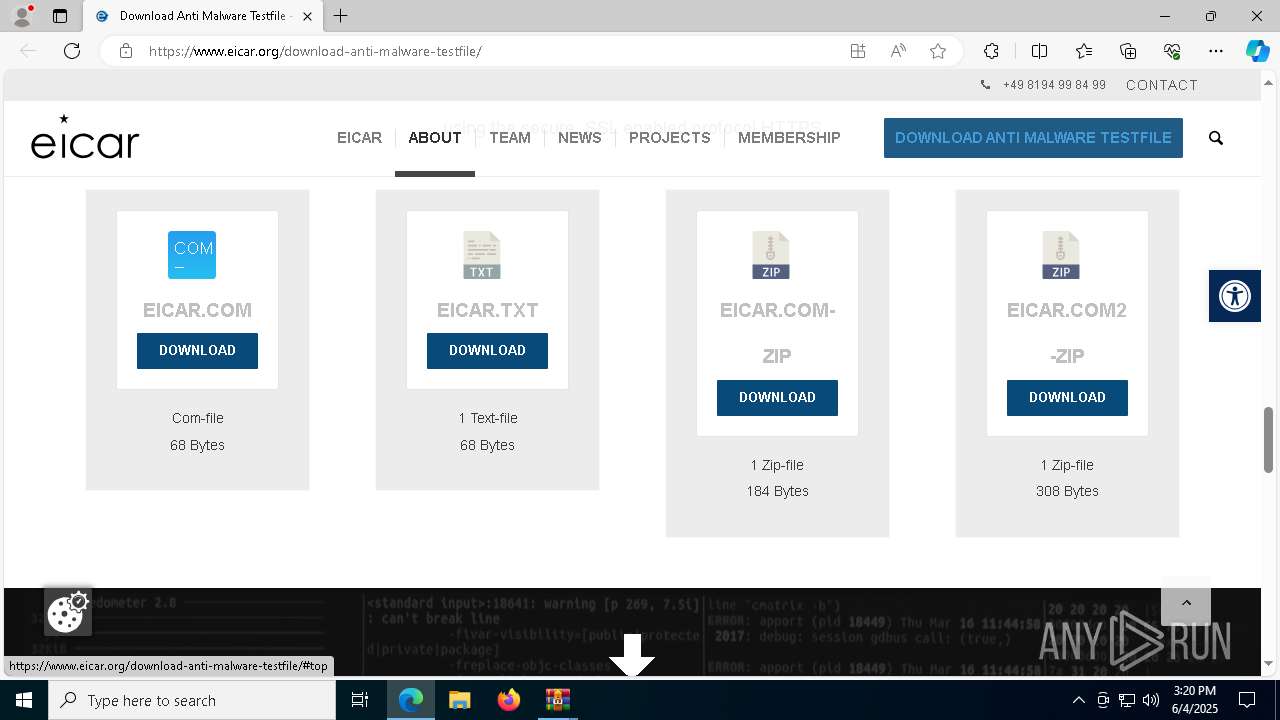Open the notification center icon
The height and width of the screenshot is (720, 1280).
(x=1247, y=700)
